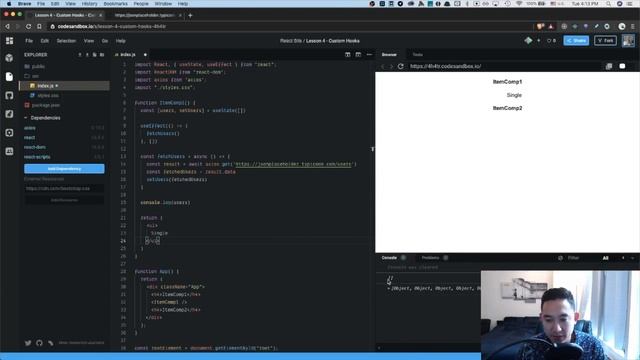Collapse the console panel chevron
640x360 pixels.
coord(633,258)
